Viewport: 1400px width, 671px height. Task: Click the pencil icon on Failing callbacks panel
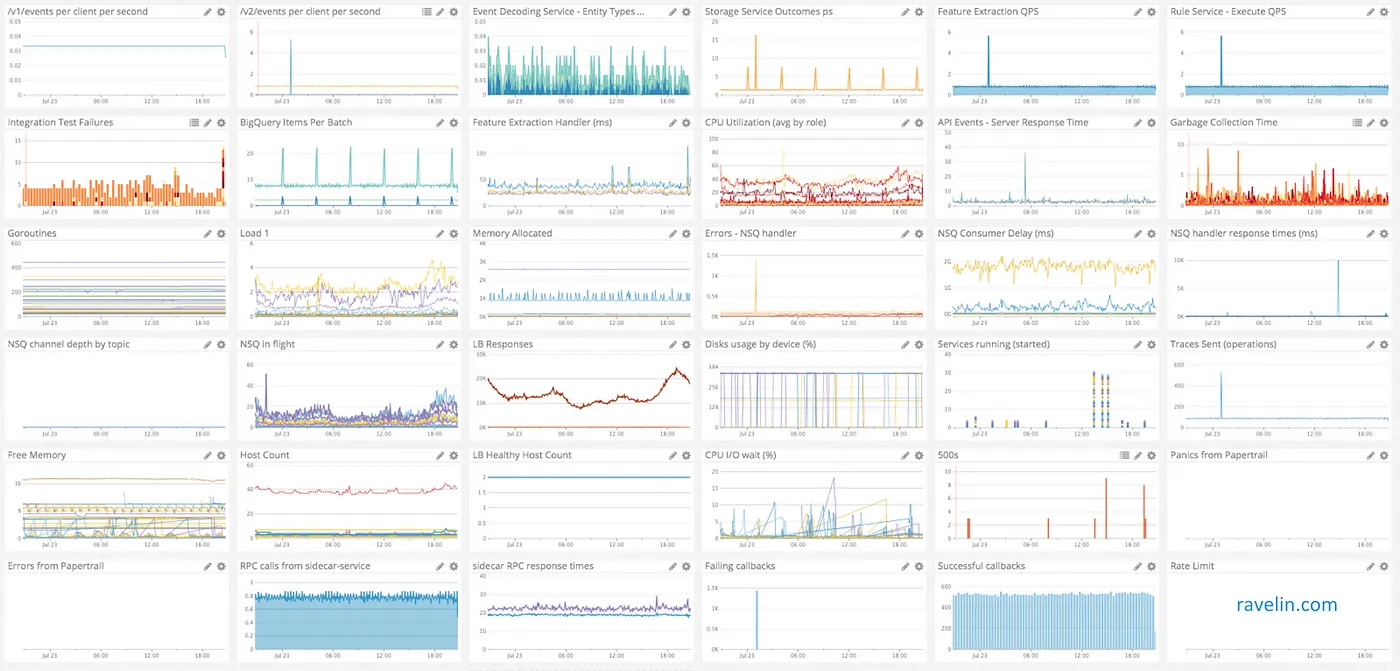905,565
